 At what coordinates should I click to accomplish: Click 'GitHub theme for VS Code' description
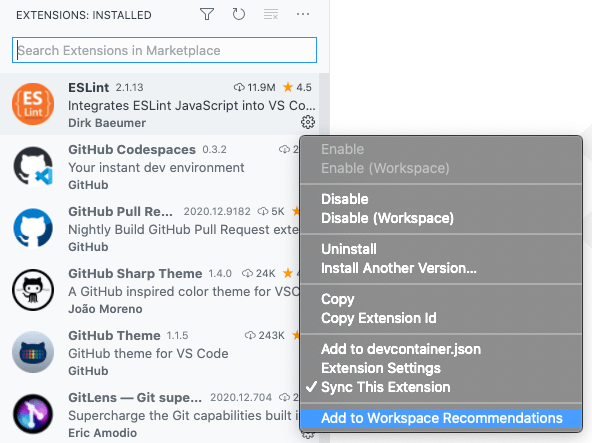148,353
